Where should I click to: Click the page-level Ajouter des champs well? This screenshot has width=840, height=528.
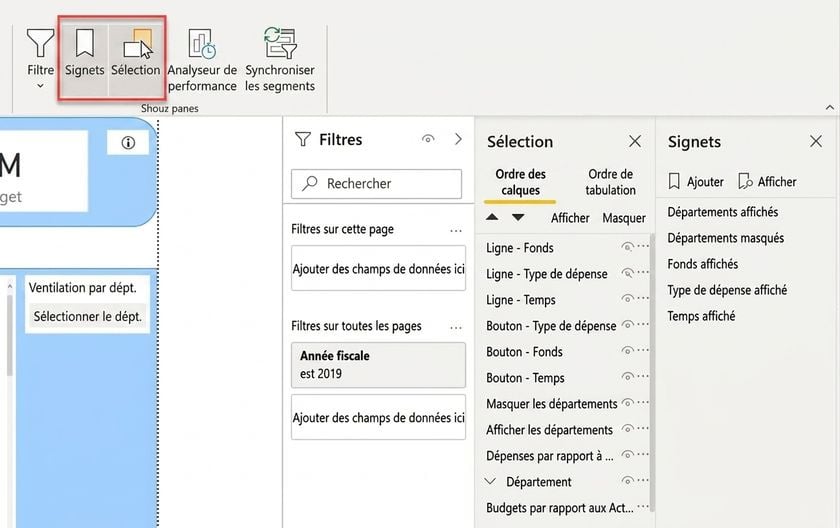click(x=378, y=268)
